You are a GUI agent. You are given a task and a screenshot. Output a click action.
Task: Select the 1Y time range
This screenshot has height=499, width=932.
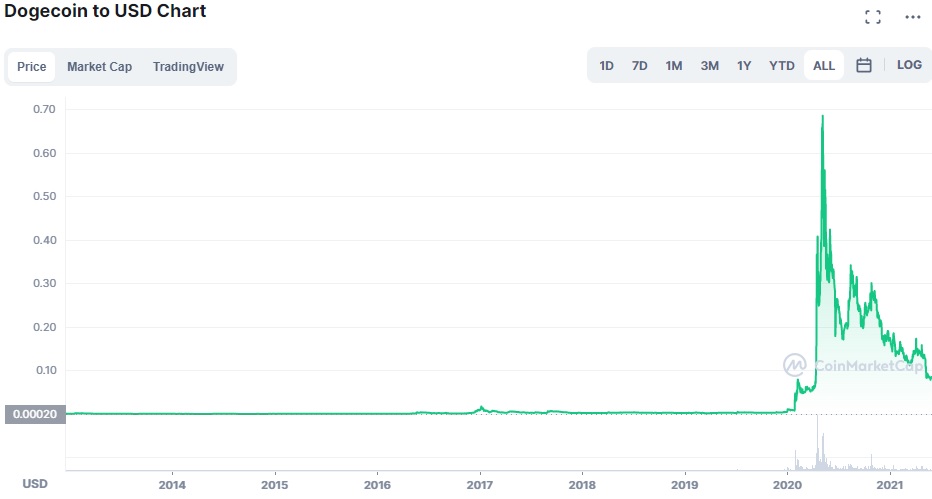[744, 66]
